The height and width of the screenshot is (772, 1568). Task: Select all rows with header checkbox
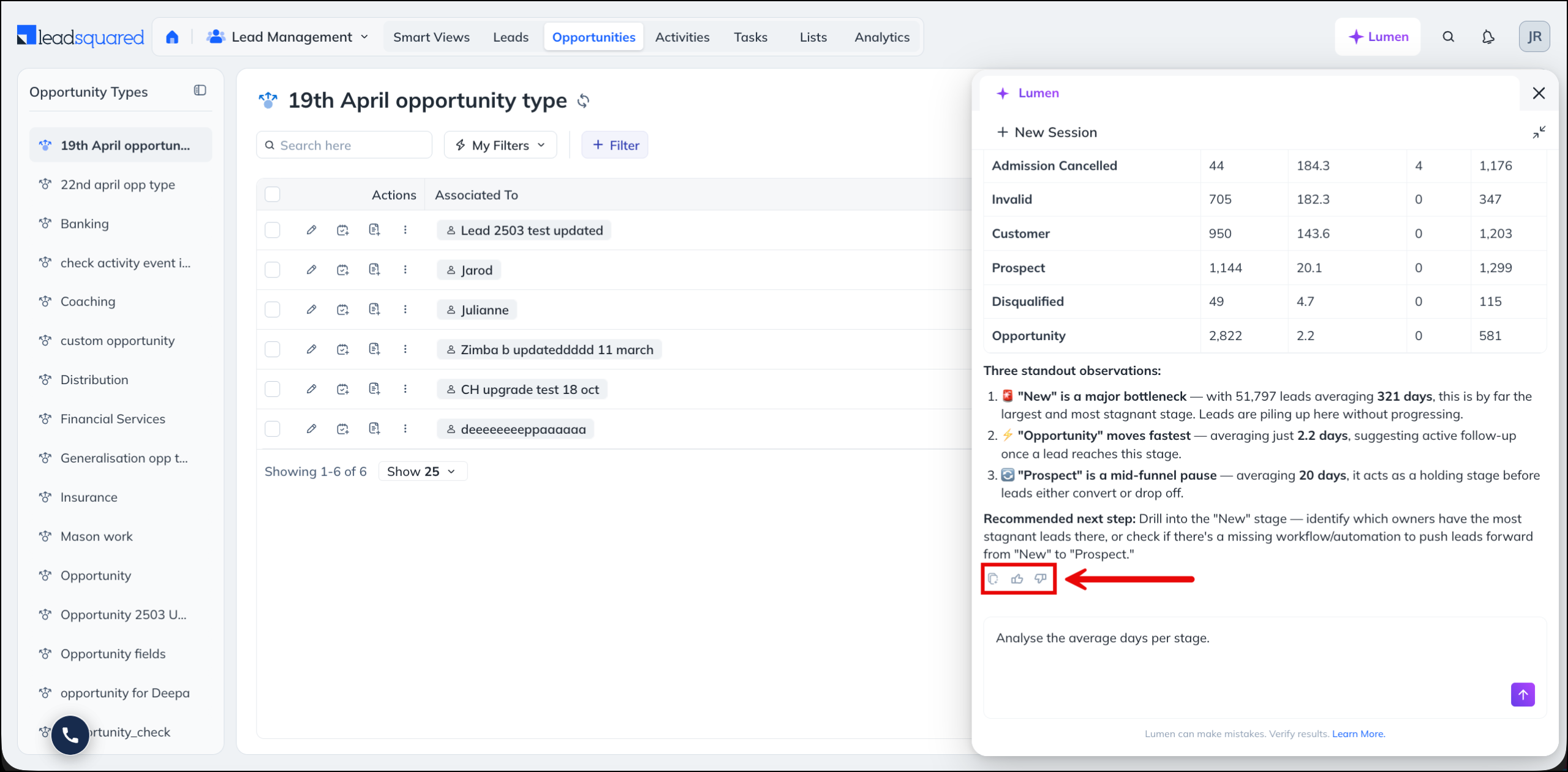[x=272, y=194]
